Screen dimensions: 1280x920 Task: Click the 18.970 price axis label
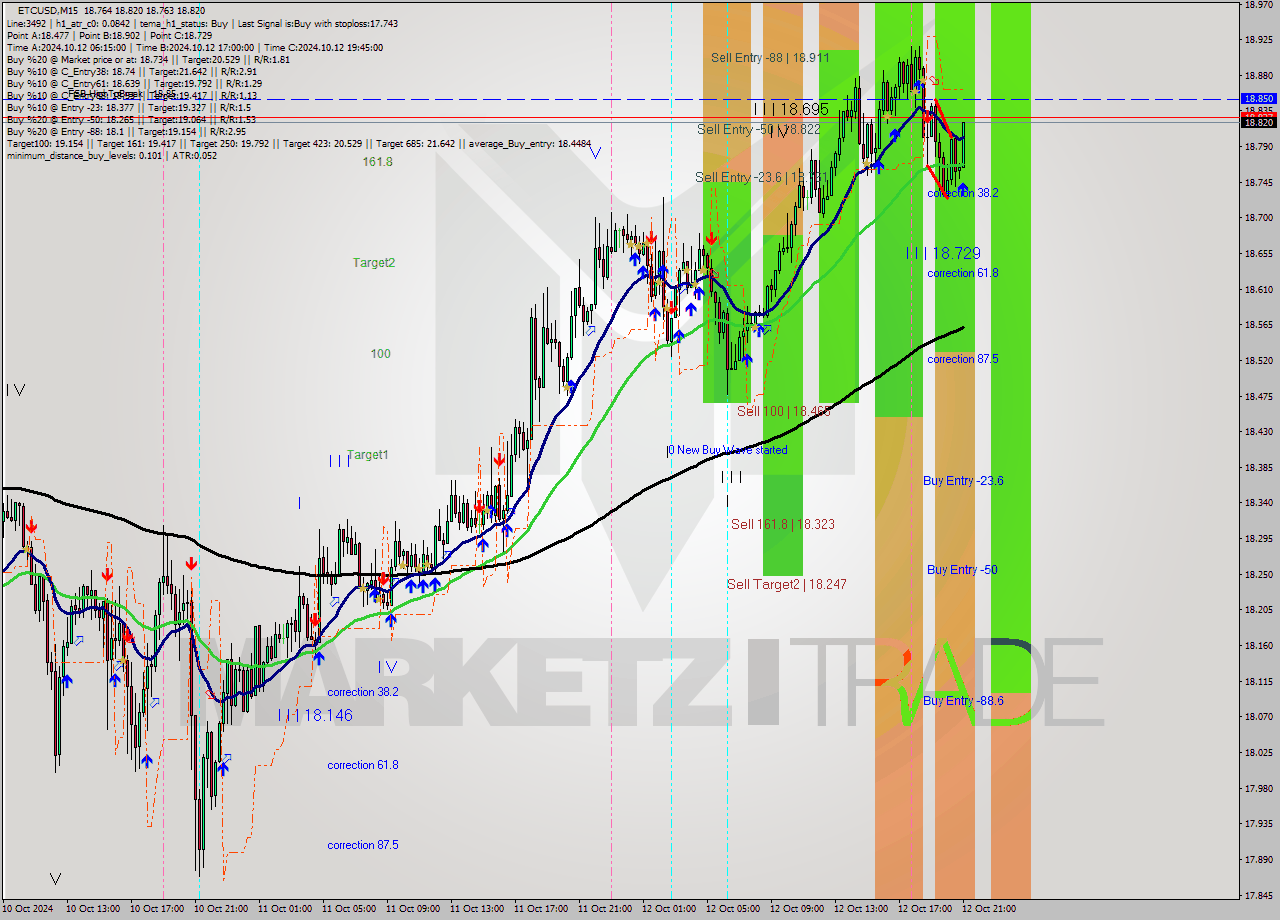1258,5
